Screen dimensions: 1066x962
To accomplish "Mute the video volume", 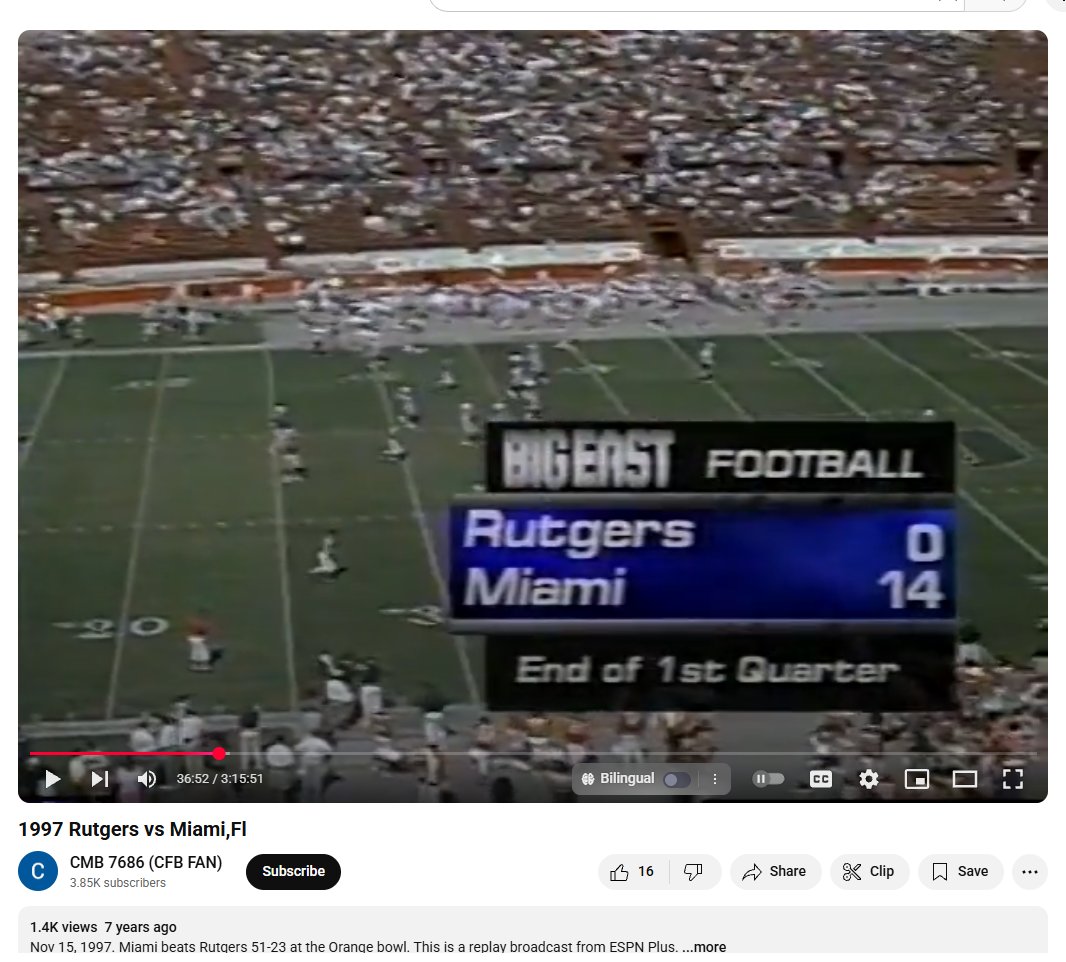I will click(146, 778).
